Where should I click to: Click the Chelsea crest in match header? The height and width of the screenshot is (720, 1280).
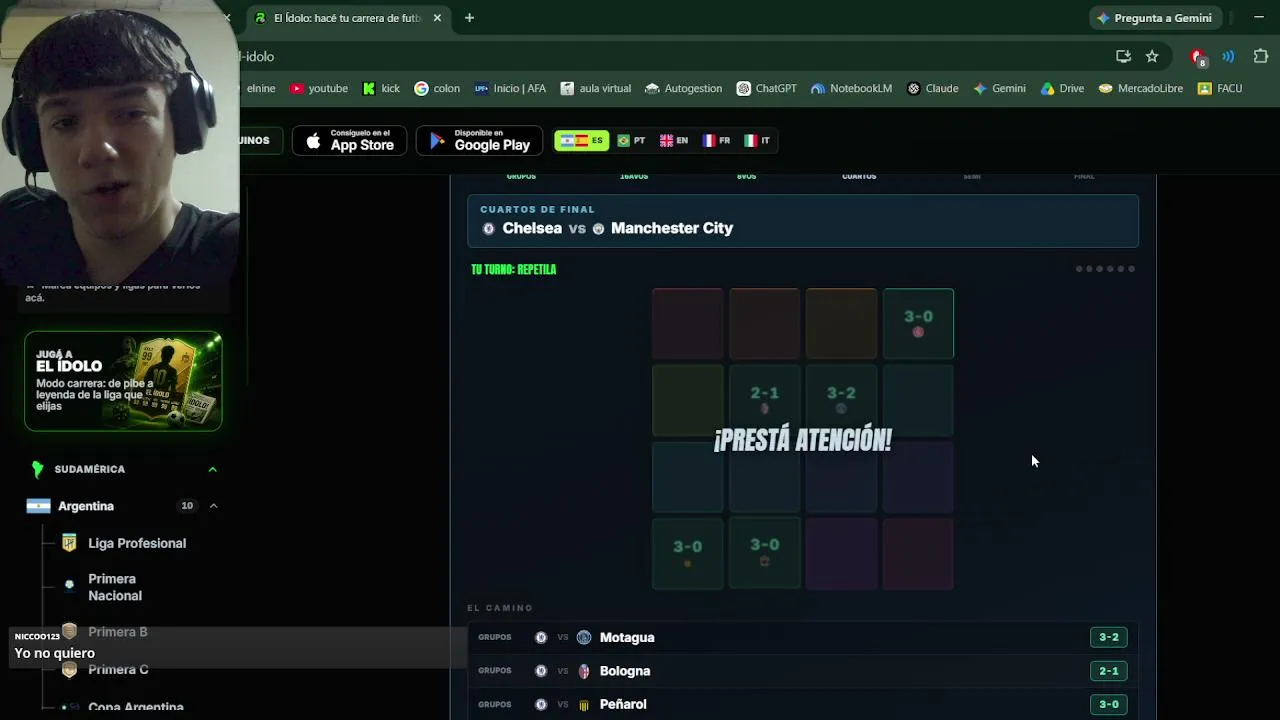489,229
